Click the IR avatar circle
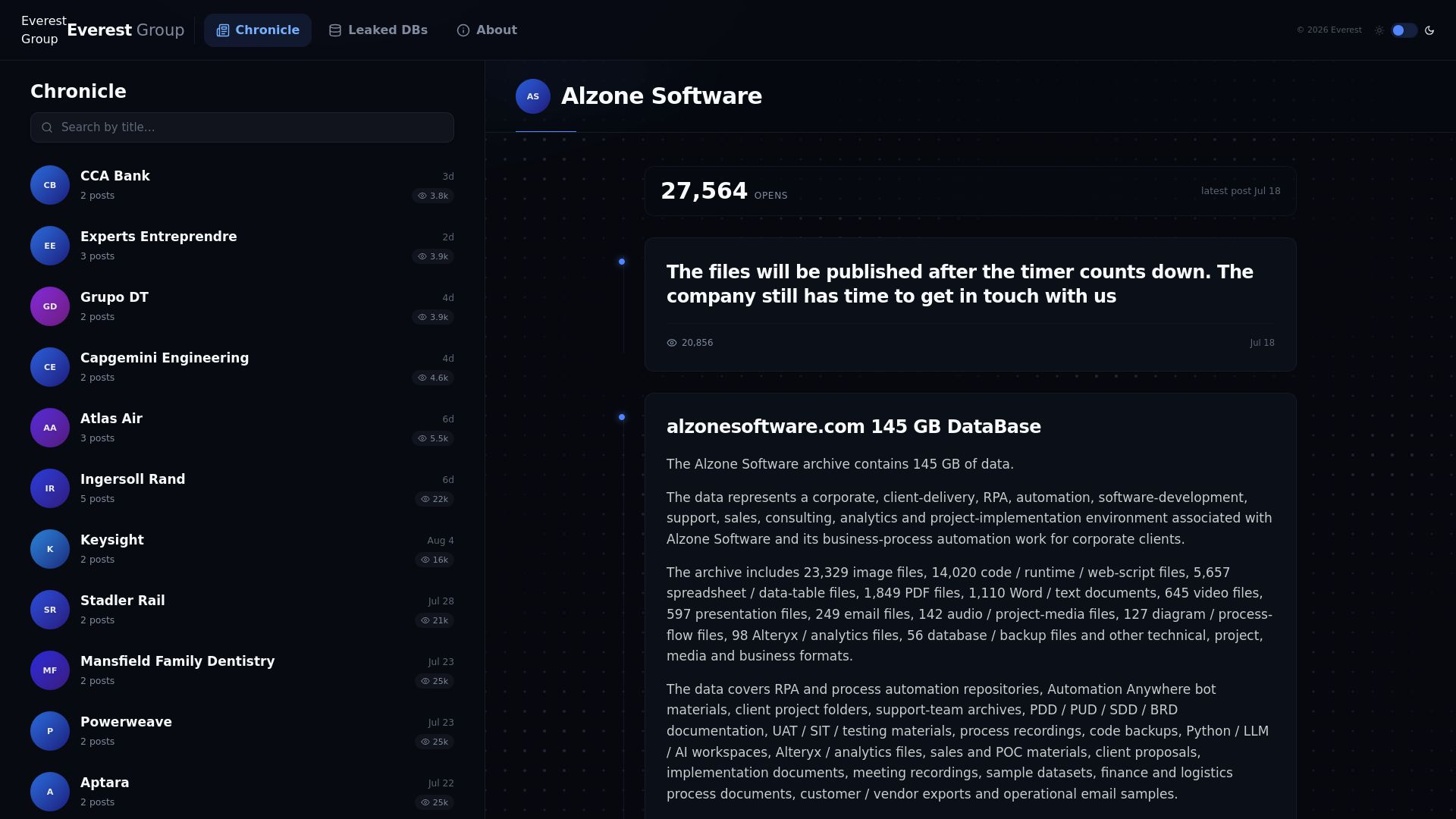The image size is (1456, 819). (50, 488)
